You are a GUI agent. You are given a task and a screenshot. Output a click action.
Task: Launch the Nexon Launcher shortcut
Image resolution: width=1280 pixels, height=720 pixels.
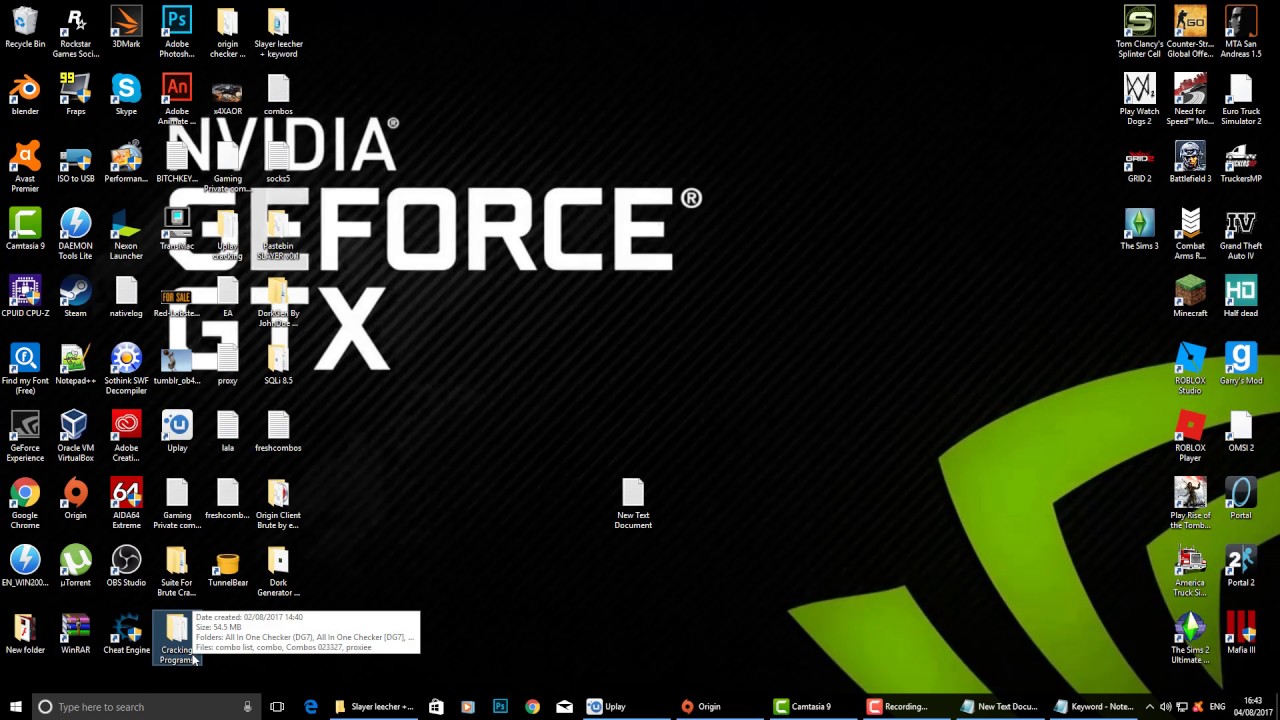pyautogui.click(x=126, y=234)
